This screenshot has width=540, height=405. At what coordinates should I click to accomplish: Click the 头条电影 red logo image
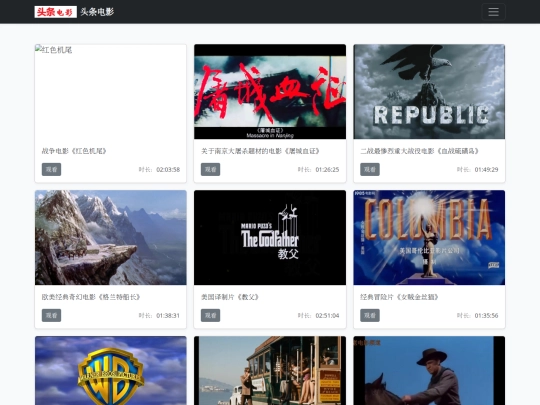tap(55, 12)
